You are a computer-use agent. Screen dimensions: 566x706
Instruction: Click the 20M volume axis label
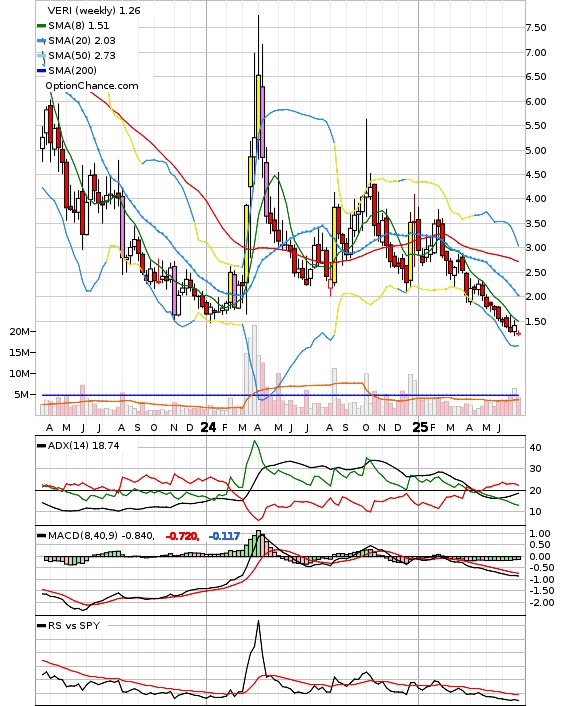tap(19, 331)
